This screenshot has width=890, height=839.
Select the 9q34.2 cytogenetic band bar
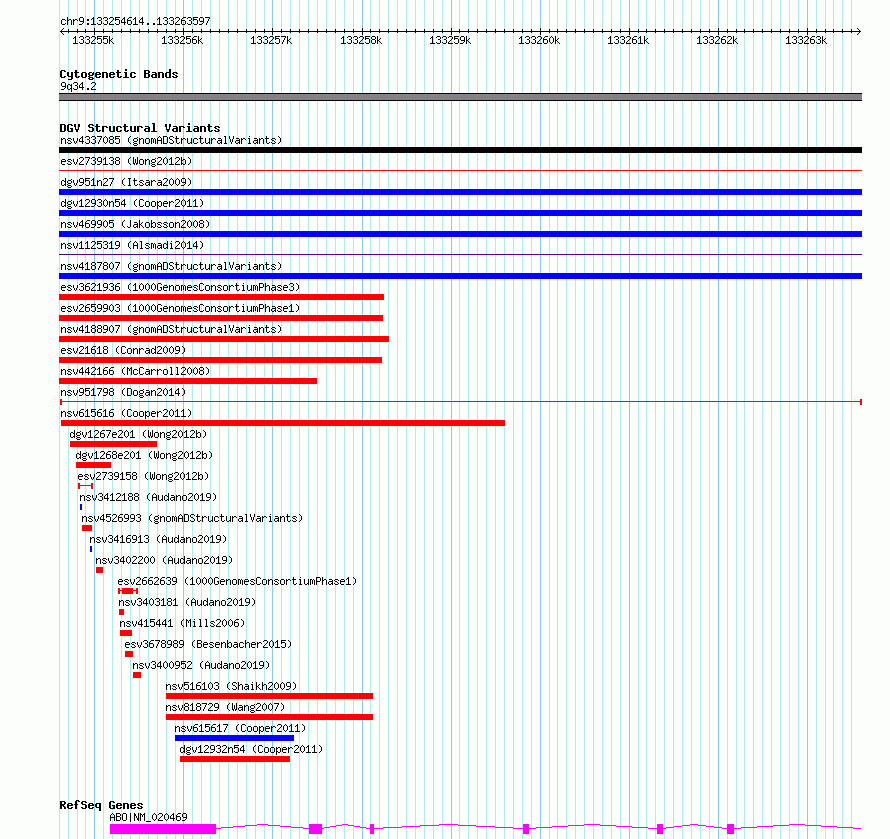pos(460,97)
